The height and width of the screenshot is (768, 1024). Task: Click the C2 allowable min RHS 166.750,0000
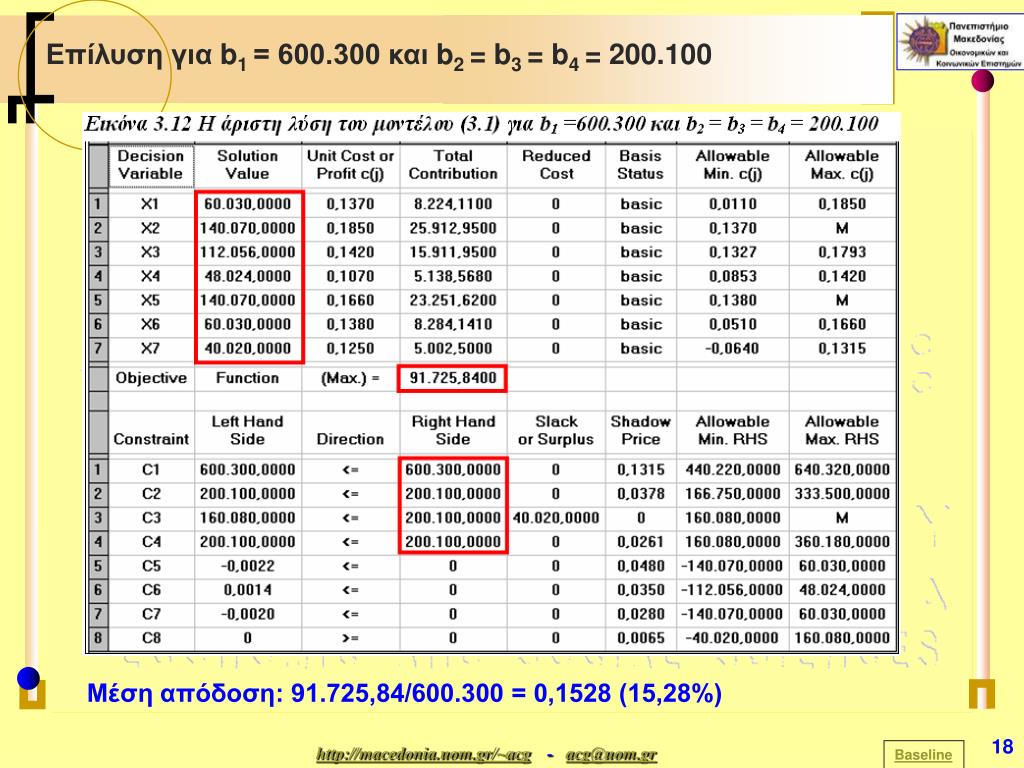coord(732,494)
